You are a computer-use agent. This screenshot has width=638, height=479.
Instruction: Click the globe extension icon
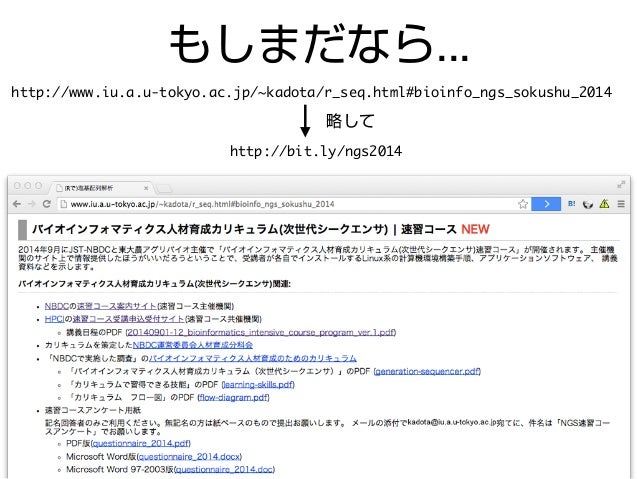[588, 204]
